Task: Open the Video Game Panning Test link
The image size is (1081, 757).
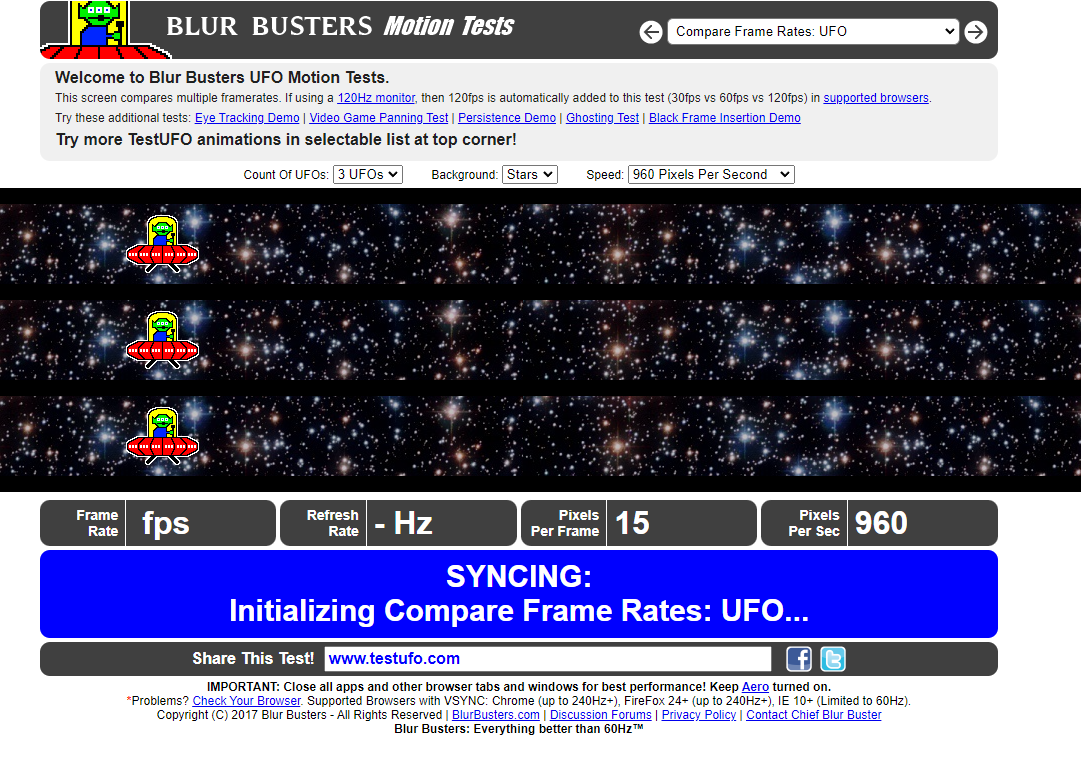Action: pos(378,118)
